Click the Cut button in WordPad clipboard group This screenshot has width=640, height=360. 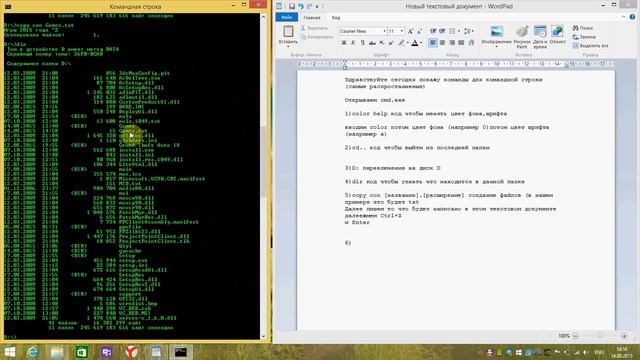pos(314,28)
